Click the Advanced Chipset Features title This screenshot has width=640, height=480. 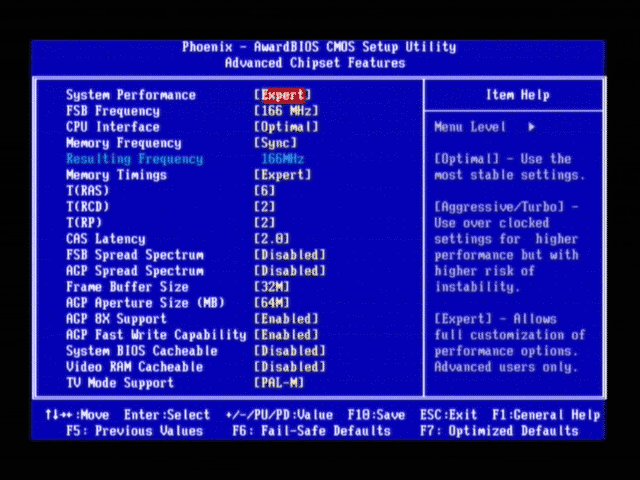click(315, 63)
